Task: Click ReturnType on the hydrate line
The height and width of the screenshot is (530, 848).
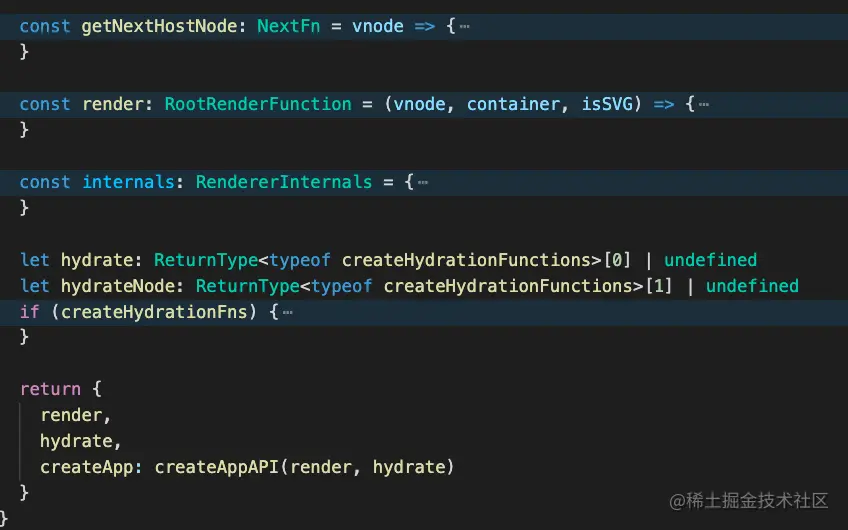Action: pos(206,260)
